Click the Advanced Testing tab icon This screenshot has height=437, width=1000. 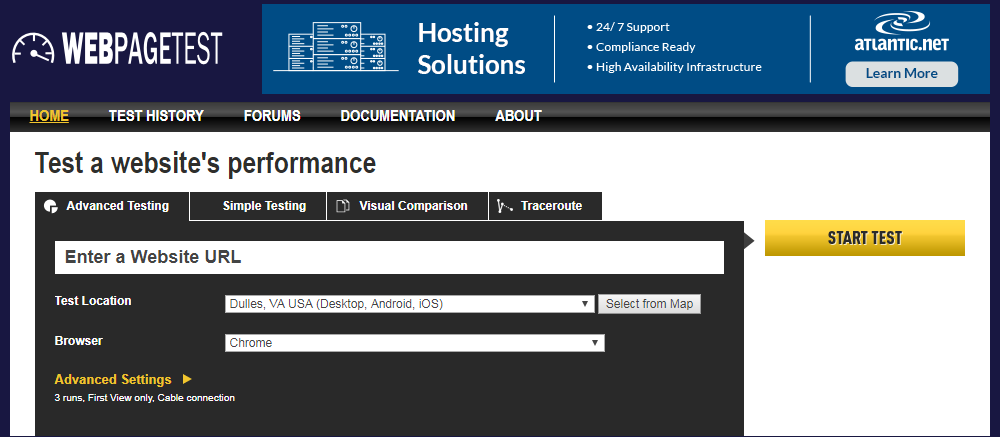[x=50, y=207]
